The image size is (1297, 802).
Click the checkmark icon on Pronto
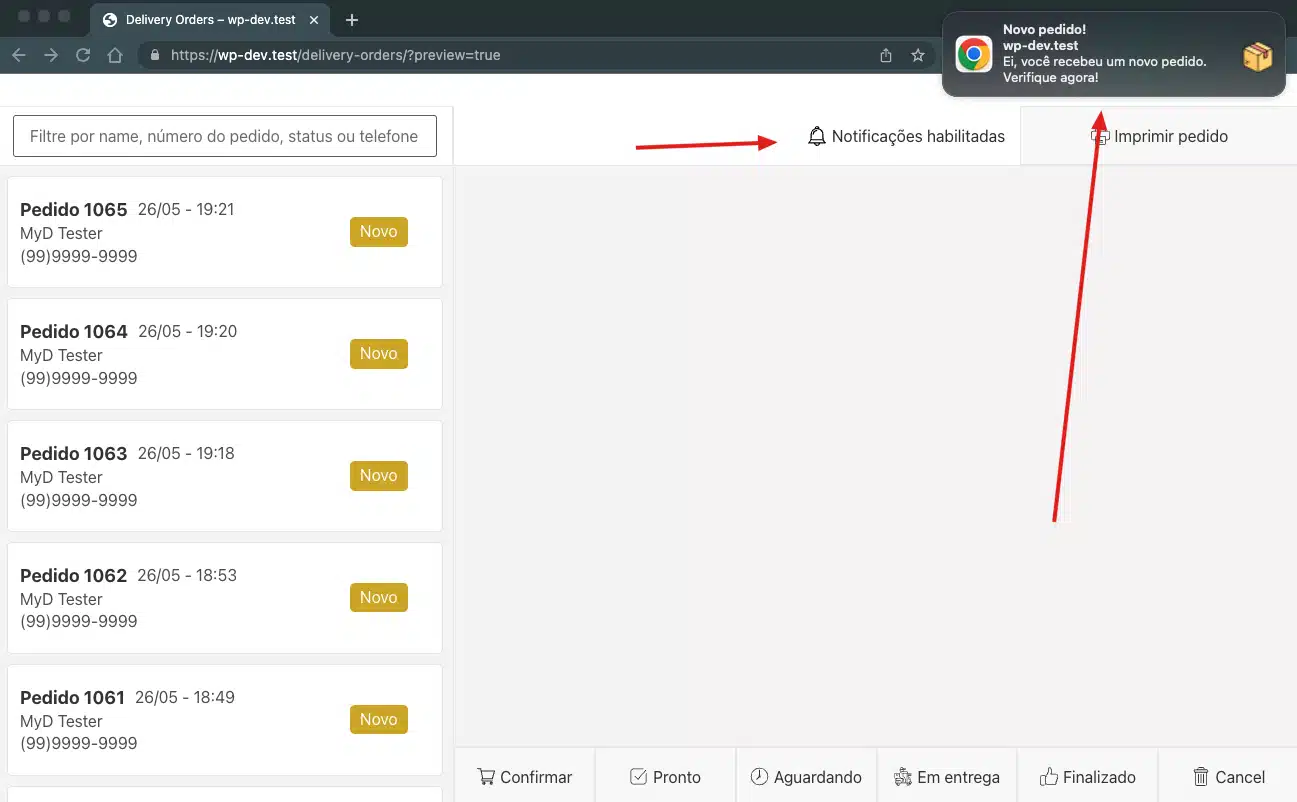(x=639, y=777)
